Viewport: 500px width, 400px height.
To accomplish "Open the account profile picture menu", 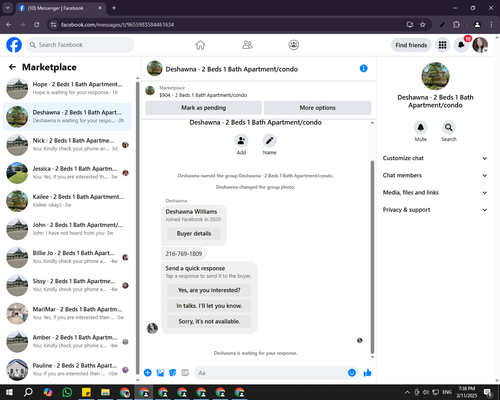I will (480, 45).
